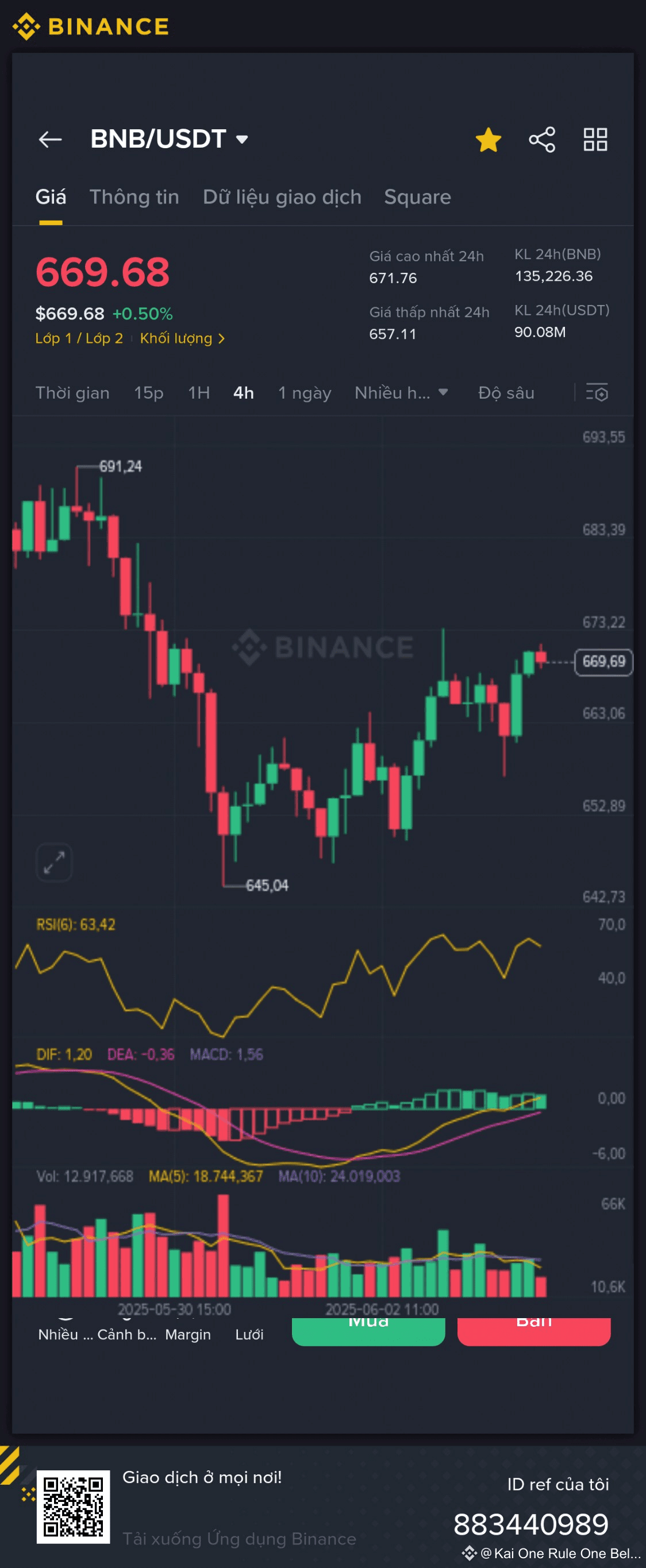Click the QR code image
The width and height of the screenshot is (646, 1568).
pos(73,1507)
